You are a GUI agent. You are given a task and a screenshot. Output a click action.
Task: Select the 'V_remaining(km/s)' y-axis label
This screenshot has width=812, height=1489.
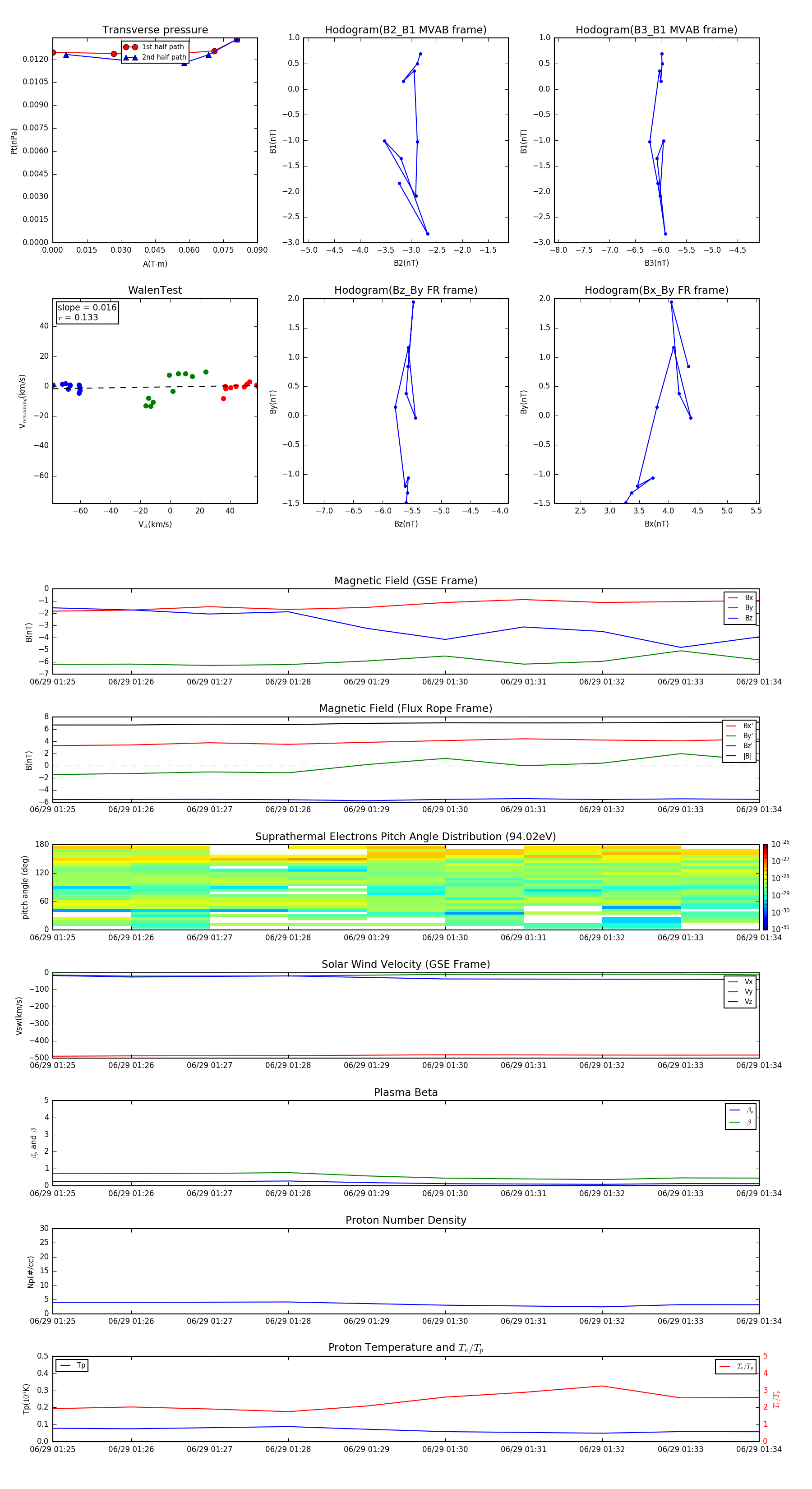pyautogui.click(x=23, y=401)
